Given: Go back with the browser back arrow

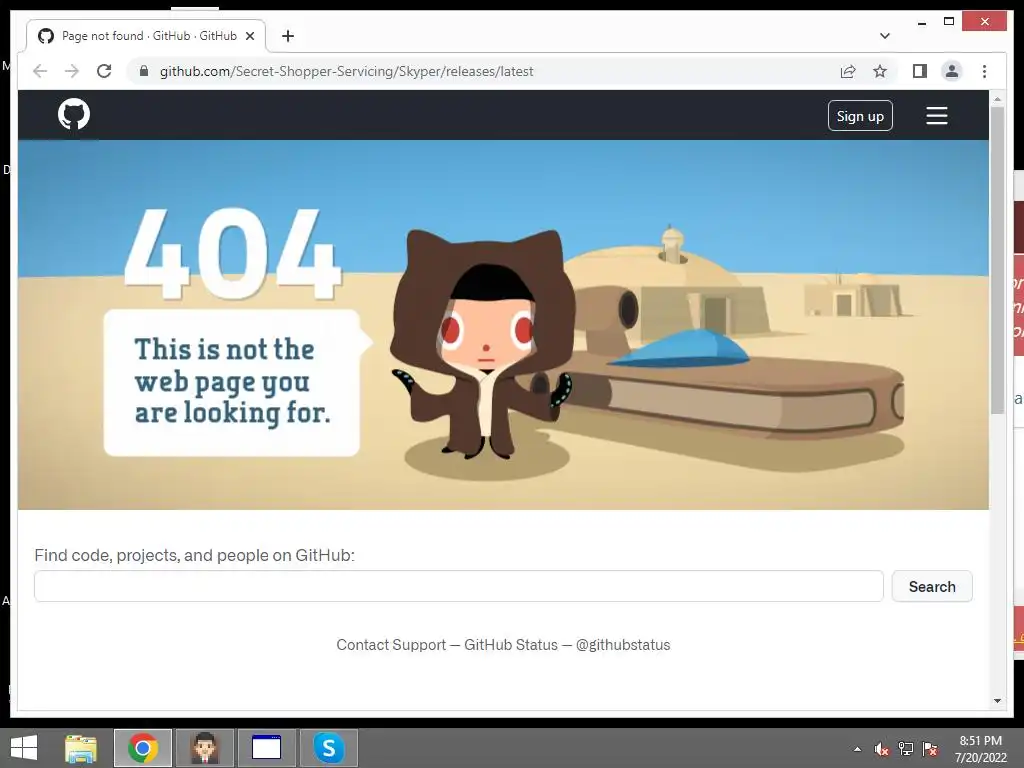Looking at the screenshot, I should click(40, 71).
